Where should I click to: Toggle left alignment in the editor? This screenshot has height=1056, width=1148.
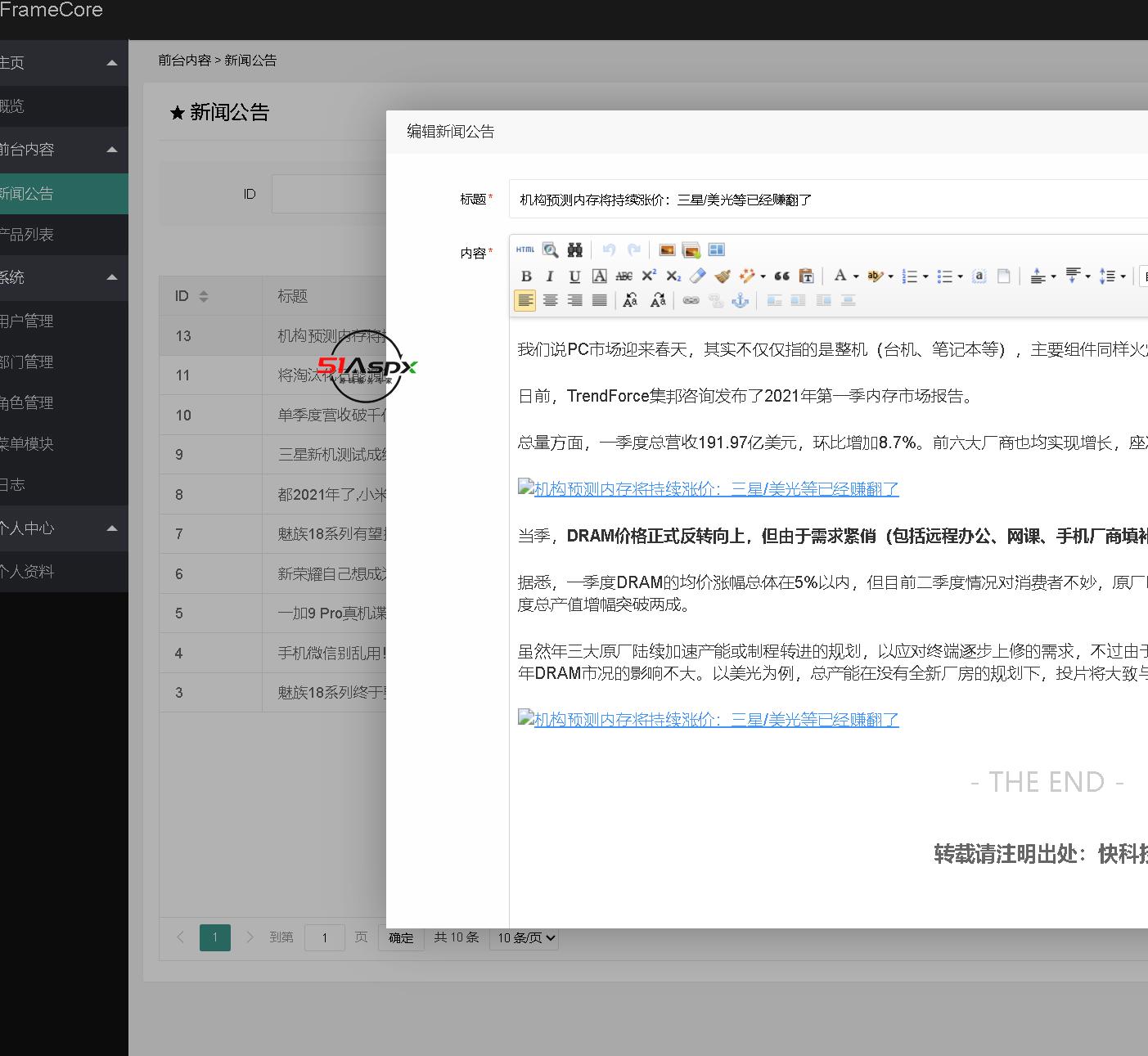pos(525,301)
